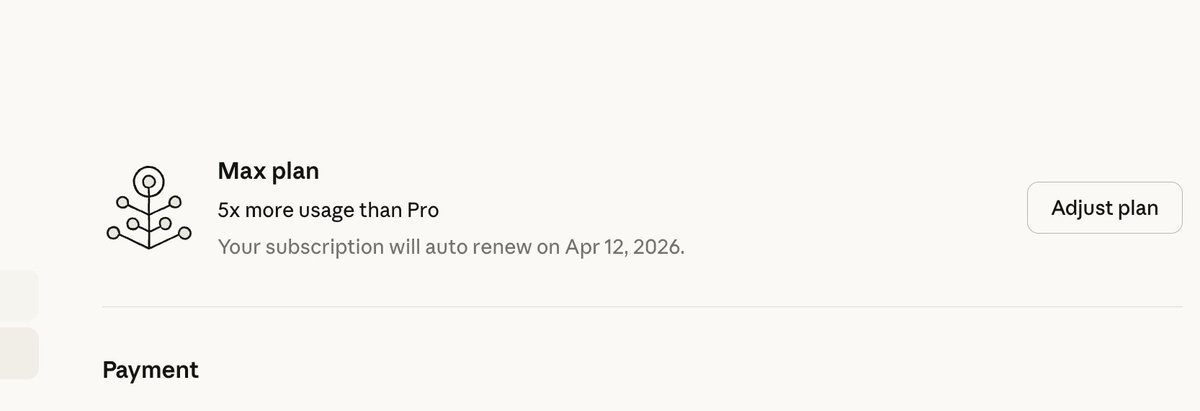
Task: Click the bottom-left circle node of the plan icon
Action: [113, 235]
